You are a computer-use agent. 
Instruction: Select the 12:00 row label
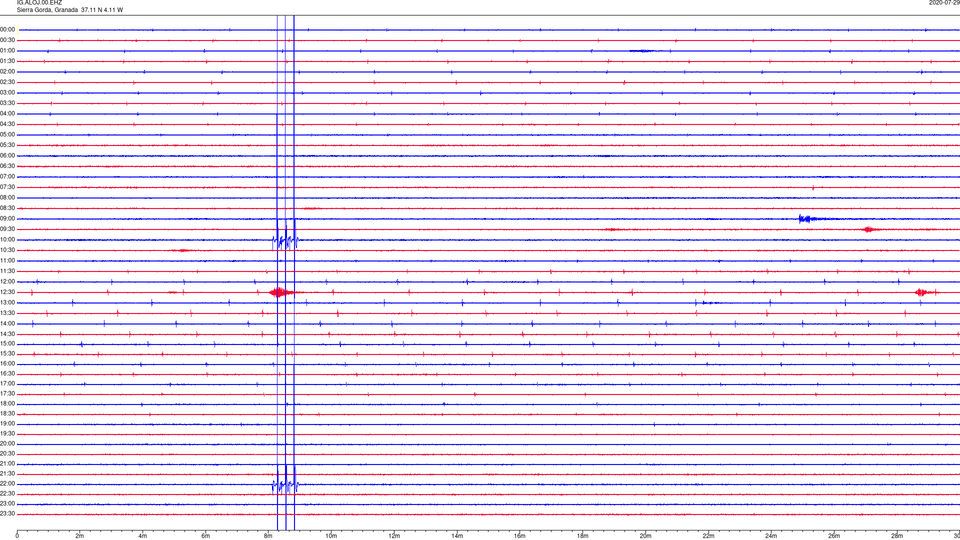point(8,282)
